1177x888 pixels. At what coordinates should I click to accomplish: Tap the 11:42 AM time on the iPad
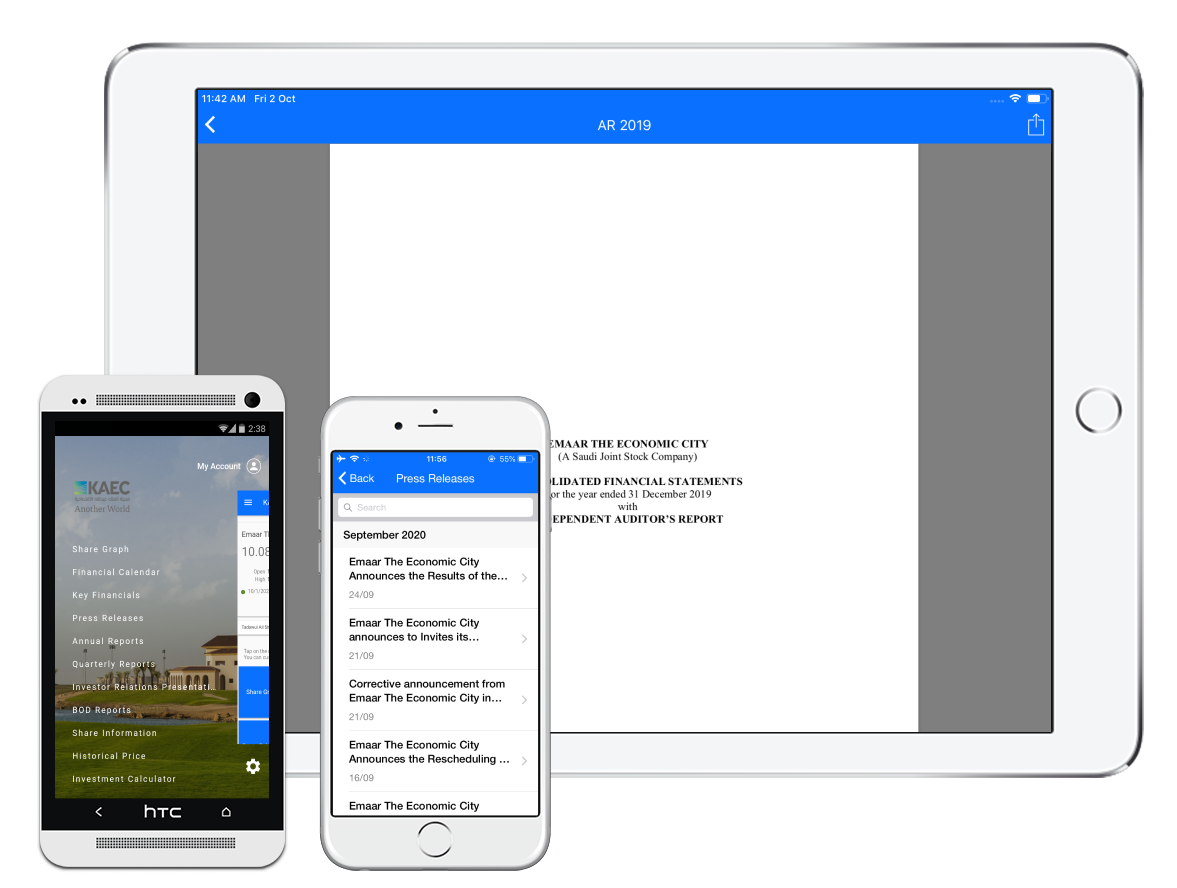[x=224, y=98]
